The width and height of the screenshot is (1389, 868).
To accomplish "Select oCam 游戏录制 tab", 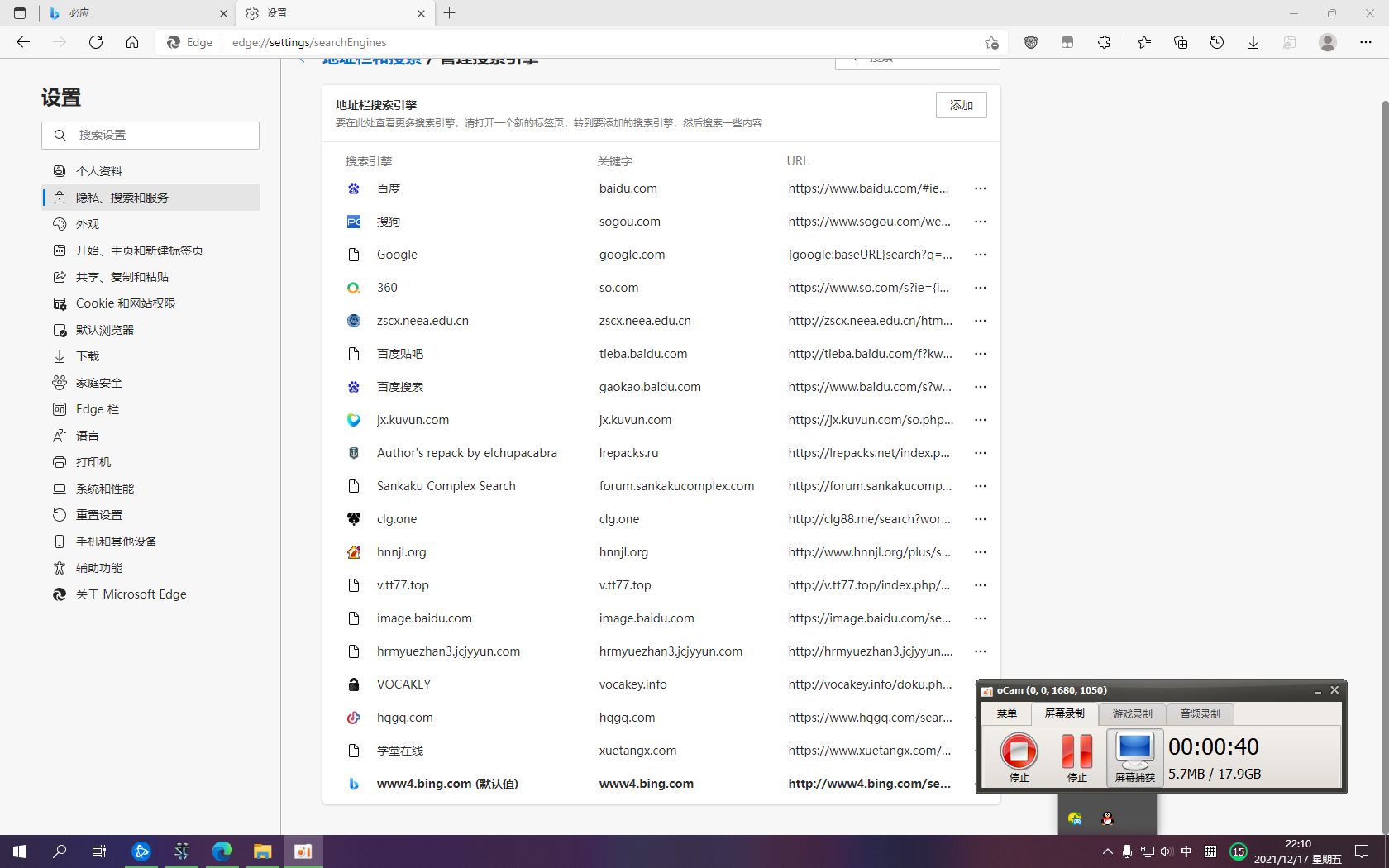I will [1132, 713].
